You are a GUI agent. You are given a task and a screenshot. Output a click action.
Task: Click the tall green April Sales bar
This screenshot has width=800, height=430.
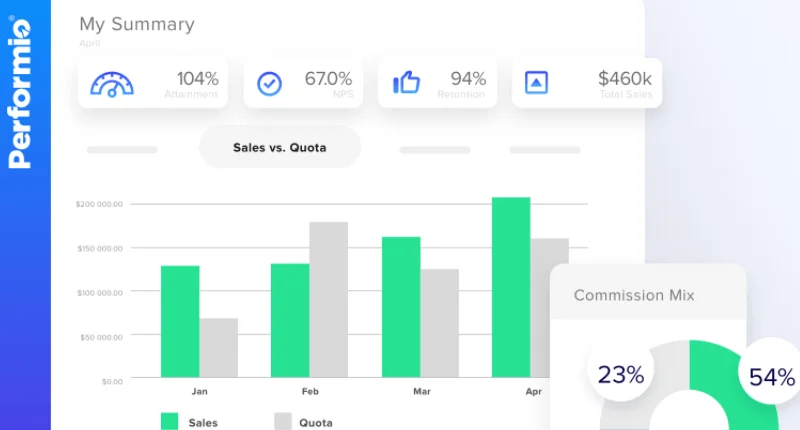pyautogui.click(x=511, y=287)
